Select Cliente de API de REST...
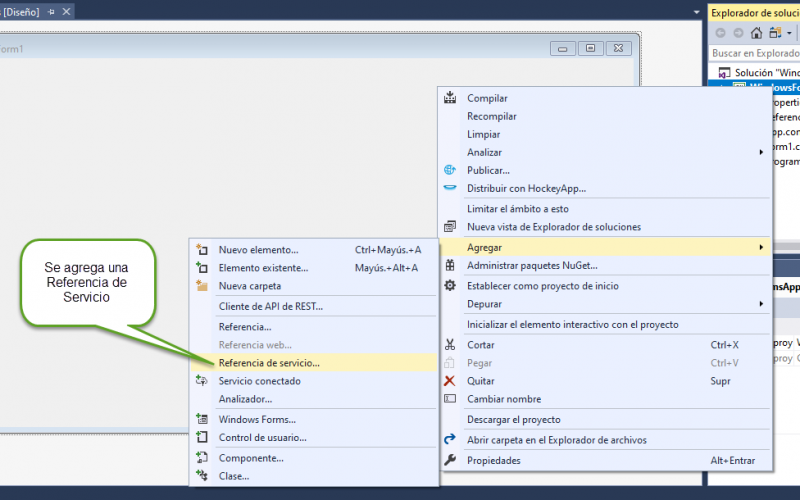Screen dimensions: 800x500 click(x=270, y=306)
